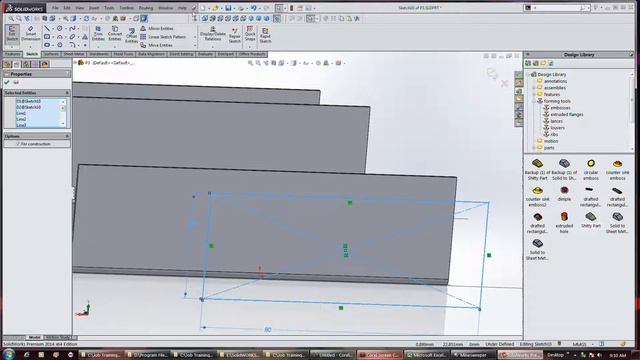Click the search field at top right
The height and width of the screenshot is (360, 640).
556,8
